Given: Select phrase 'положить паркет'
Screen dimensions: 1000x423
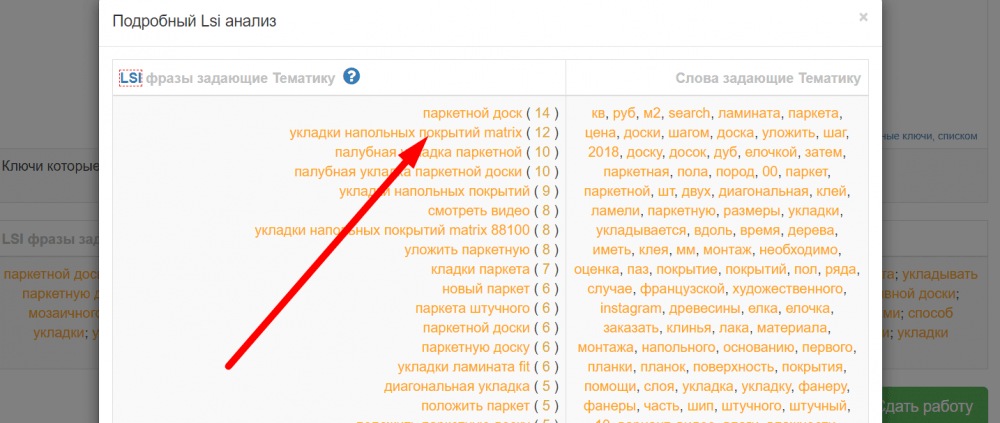Looking at the screenshot, I should click(x=475, y=406).
